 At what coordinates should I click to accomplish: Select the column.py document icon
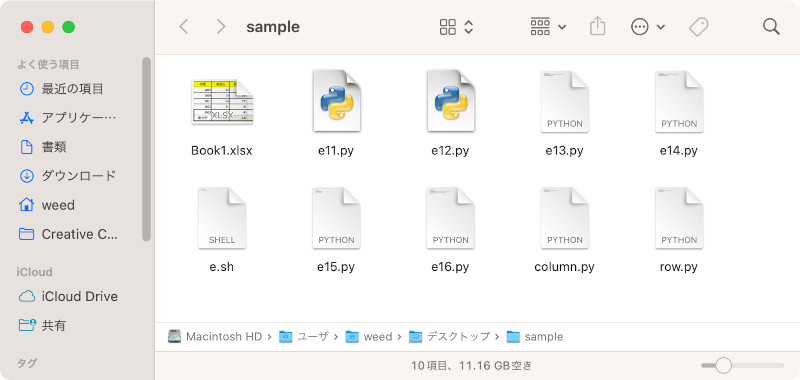coord(565,218)
